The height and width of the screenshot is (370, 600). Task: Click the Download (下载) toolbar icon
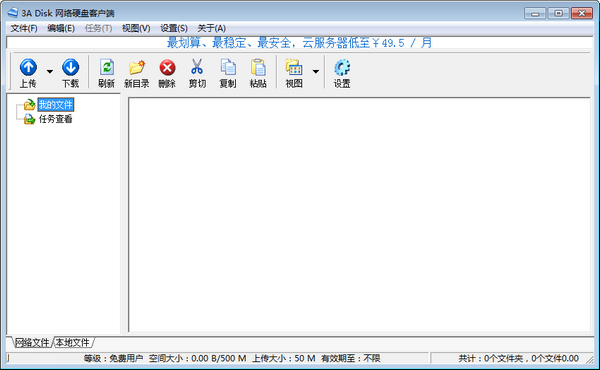70,72
